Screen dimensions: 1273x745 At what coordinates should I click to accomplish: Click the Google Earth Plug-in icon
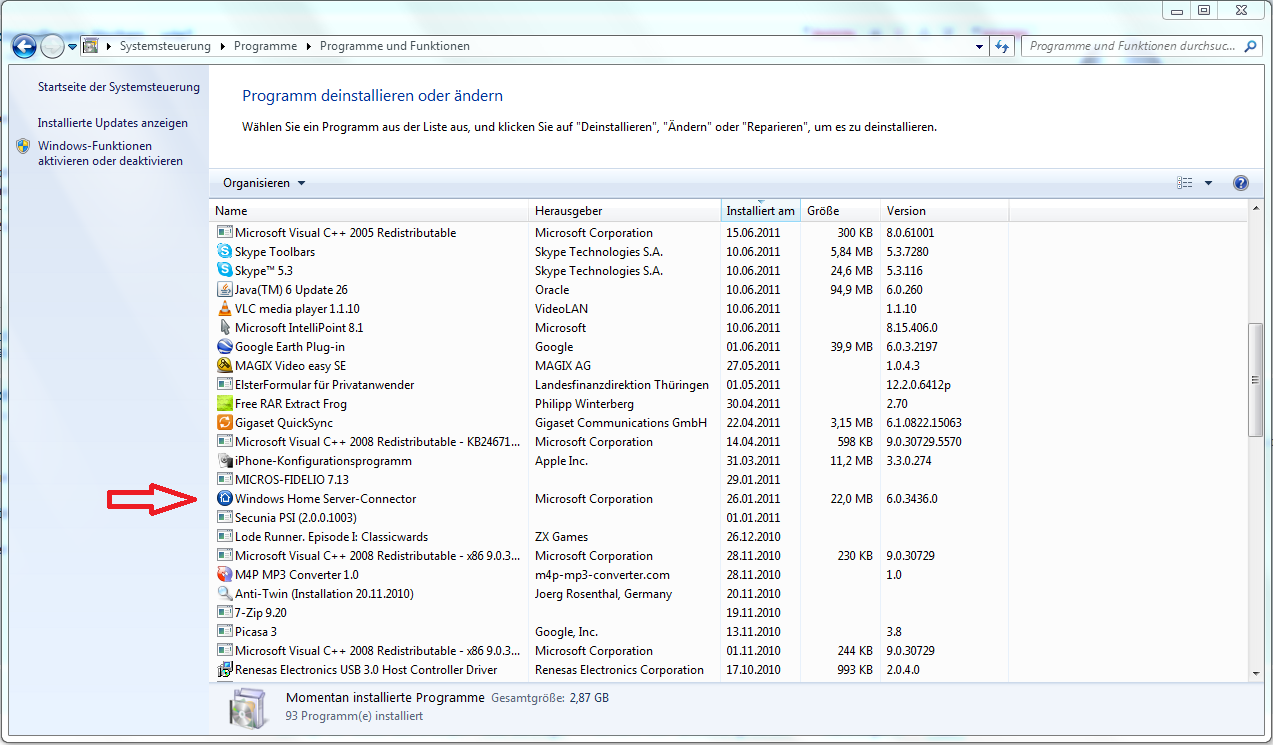pos(225,347)
